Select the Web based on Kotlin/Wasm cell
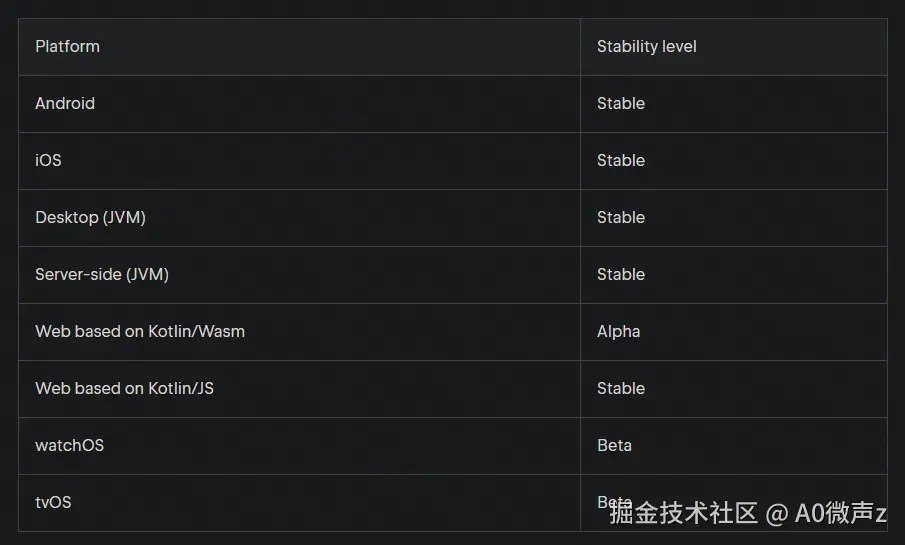 tap(139, 331)
